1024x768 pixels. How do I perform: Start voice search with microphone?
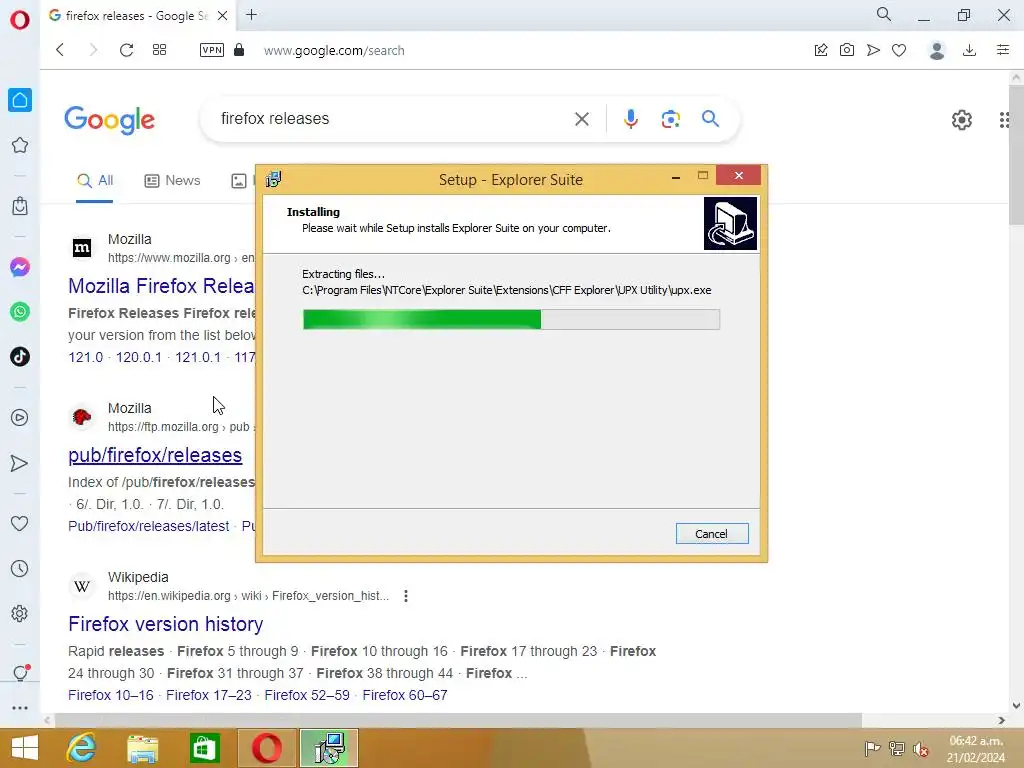630,119
